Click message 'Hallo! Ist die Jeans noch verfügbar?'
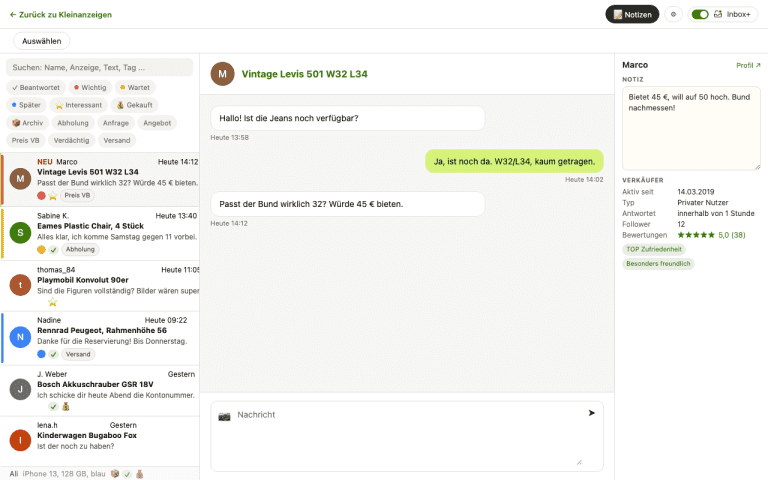This screenshot has width=768, height=480. (x=348, y=118)
